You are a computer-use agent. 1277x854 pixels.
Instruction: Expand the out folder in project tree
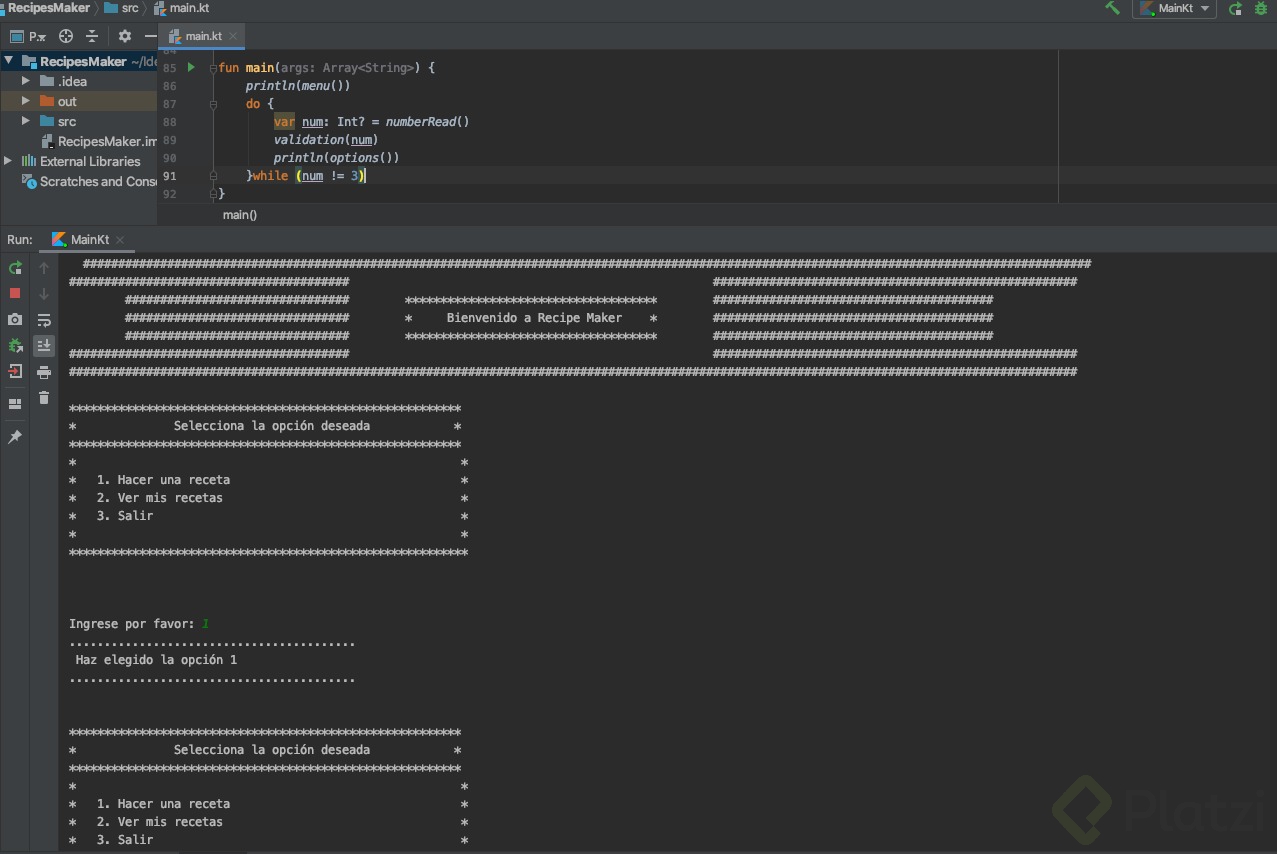pyautogui.click(x=26, y=101)
